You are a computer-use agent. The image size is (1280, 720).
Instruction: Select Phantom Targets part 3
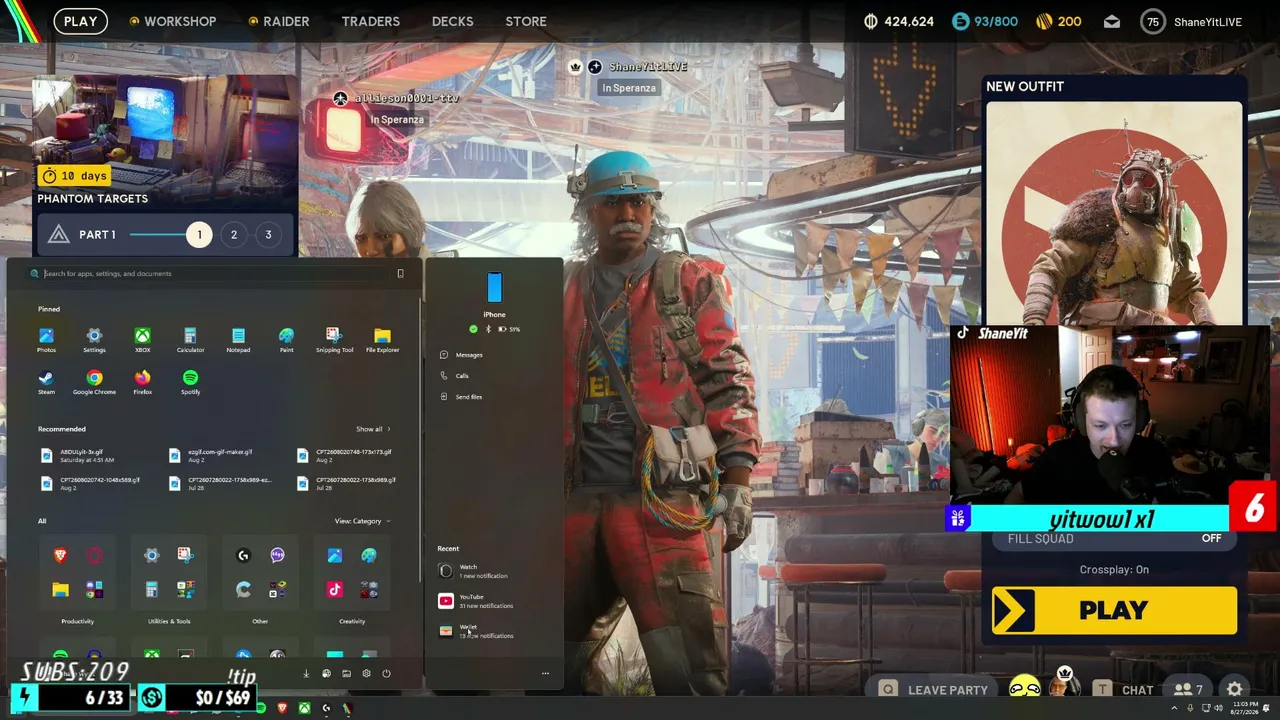coord(268,235)
